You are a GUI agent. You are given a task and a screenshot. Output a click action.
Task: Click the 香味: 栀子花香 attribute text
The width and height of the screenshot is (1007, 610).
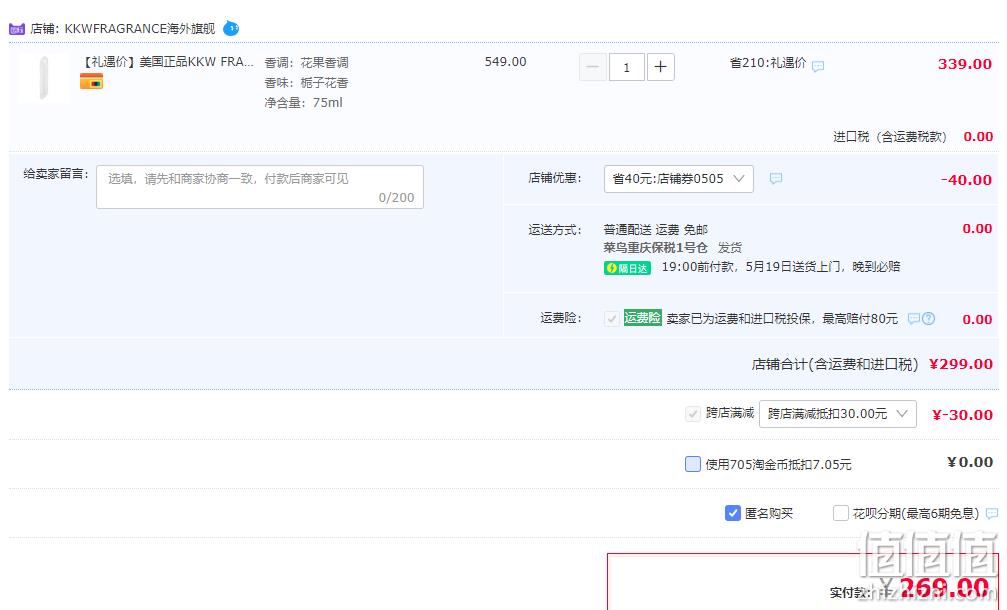tap(306, 82)
